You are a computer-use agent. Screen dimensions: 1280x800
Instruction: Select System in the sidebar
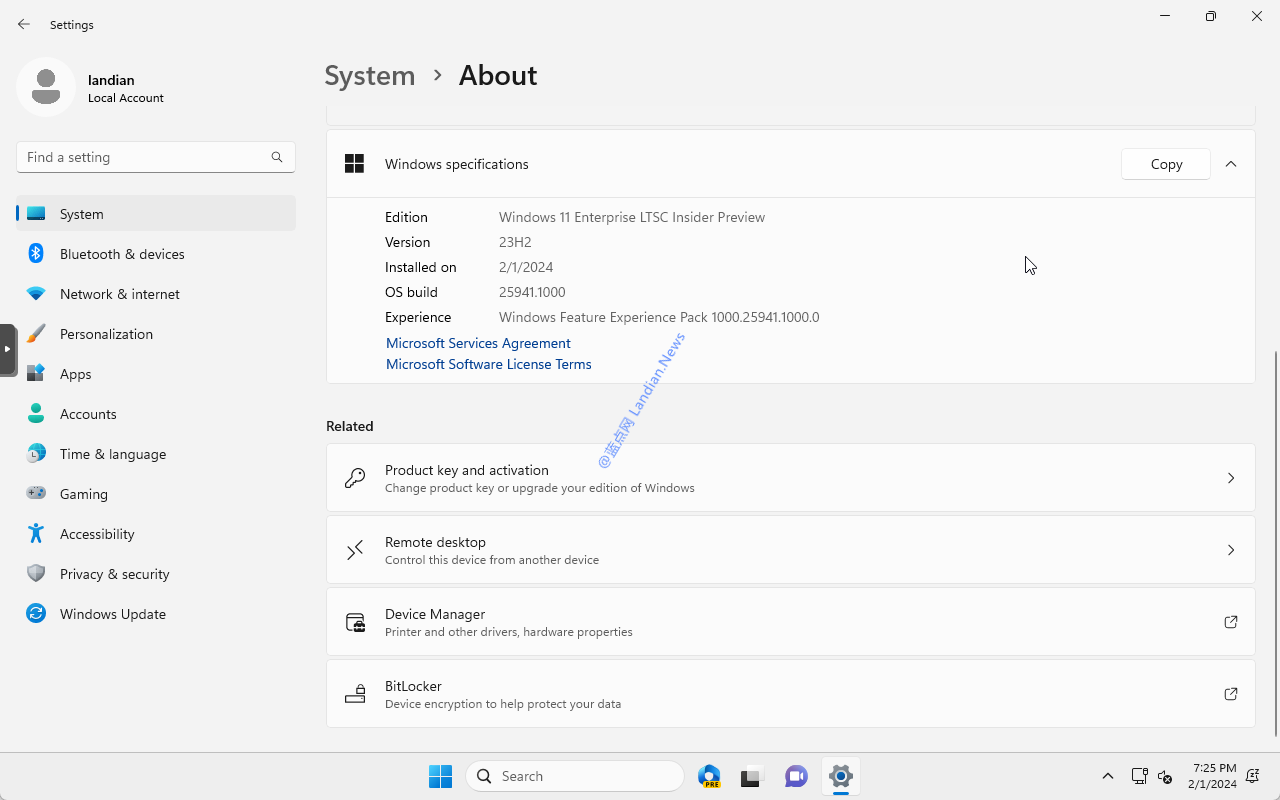coord(156,214)
